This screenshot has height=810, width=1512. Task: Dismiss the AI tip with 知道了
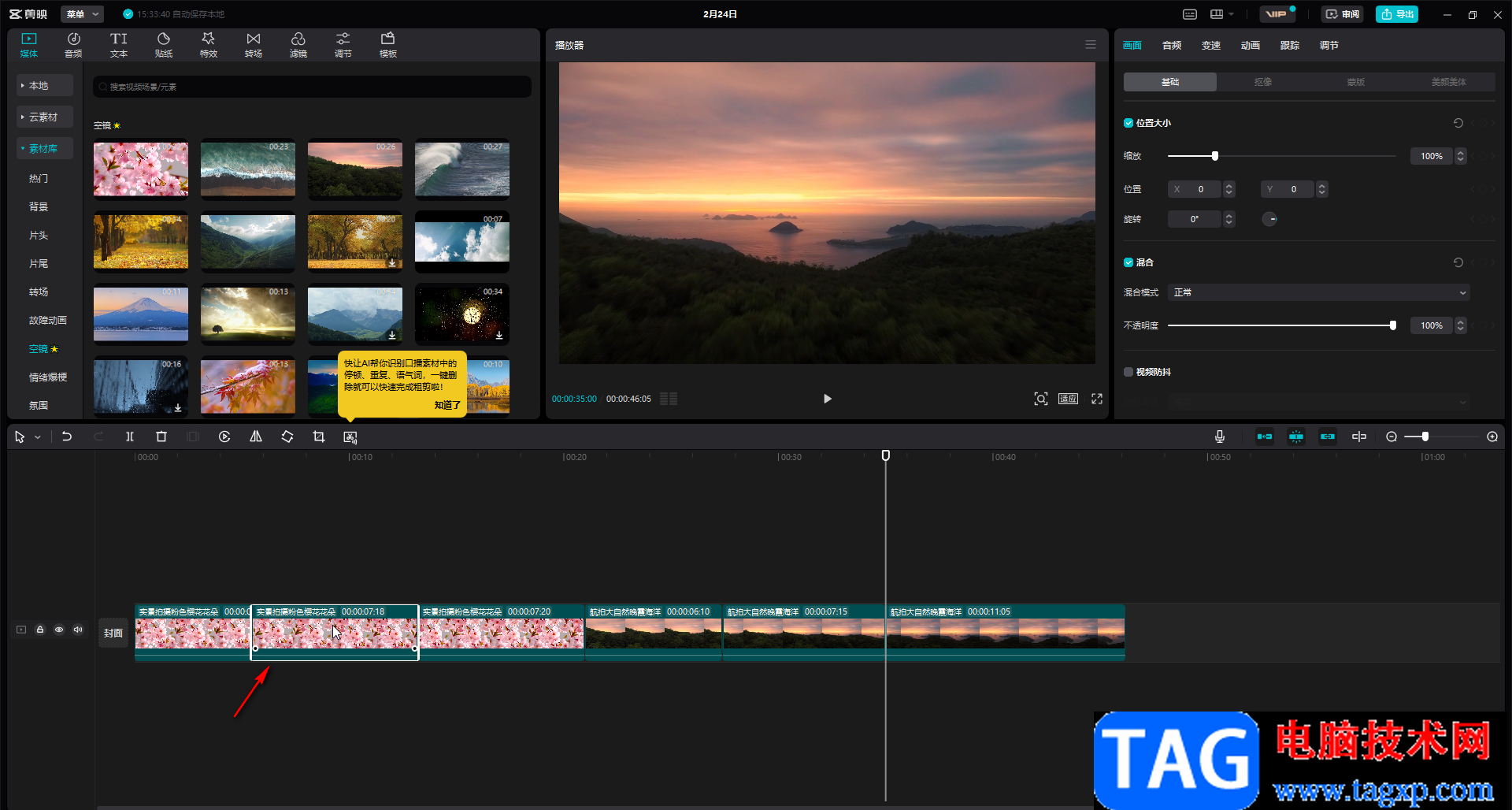click(x=447, y=405)
